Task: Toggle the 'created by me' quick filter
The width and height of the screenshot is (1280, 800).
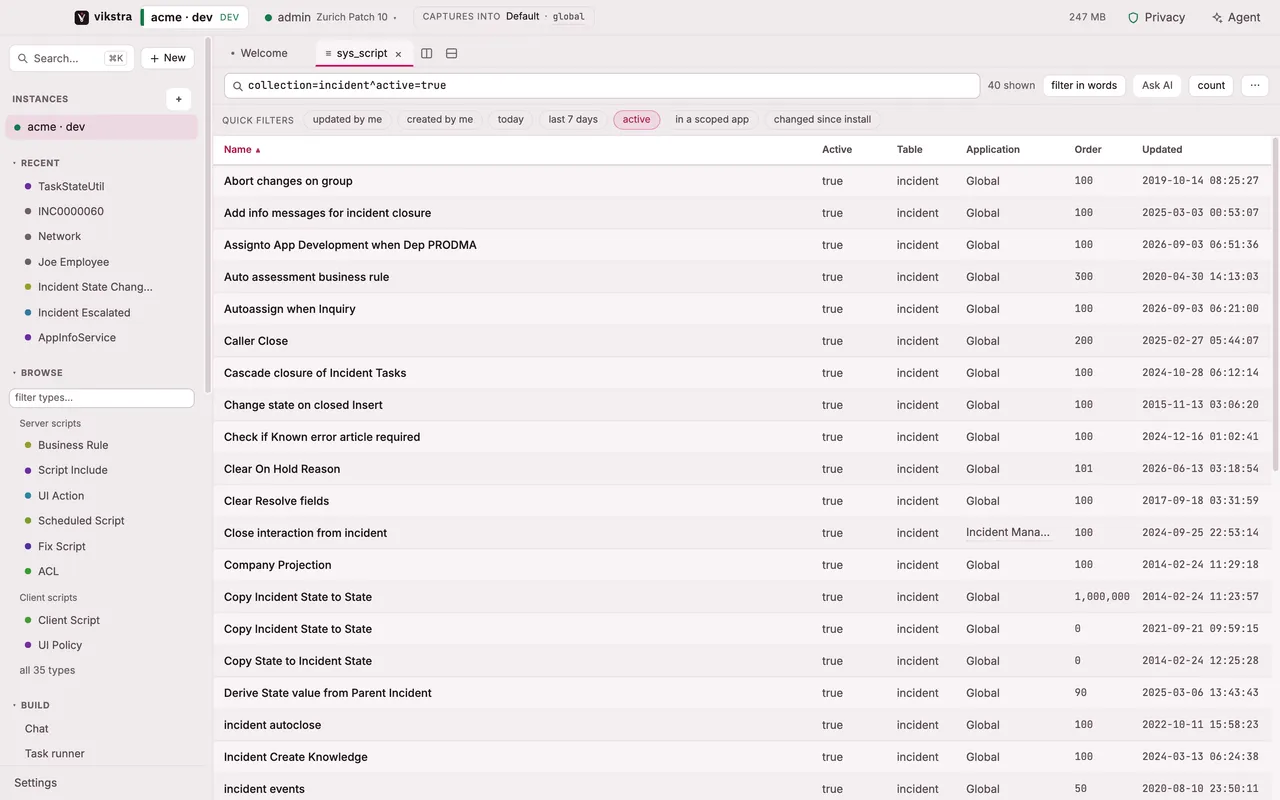Action: tap(440, 120)
